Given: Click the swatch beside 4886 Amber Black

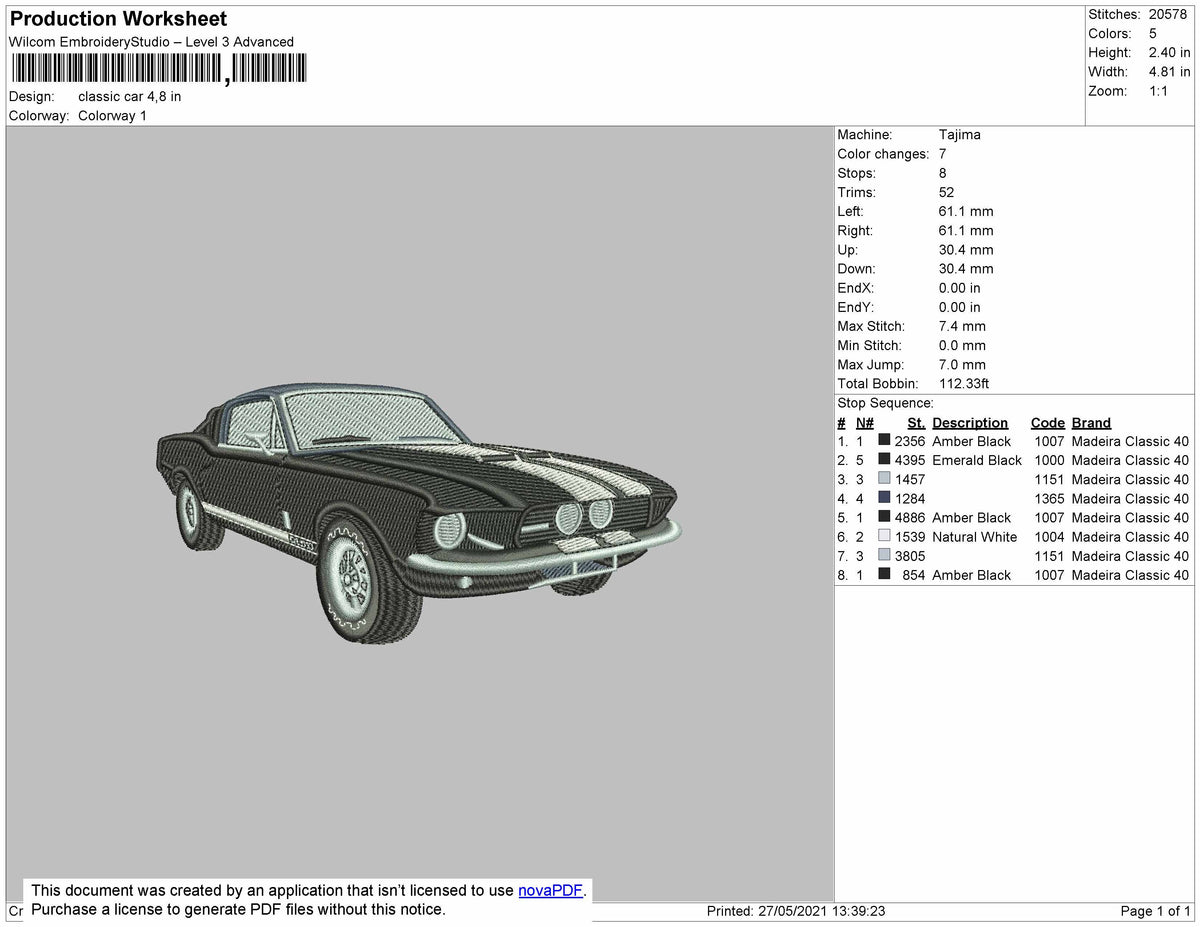Looking at the screenshot, I should click(886, 517).
